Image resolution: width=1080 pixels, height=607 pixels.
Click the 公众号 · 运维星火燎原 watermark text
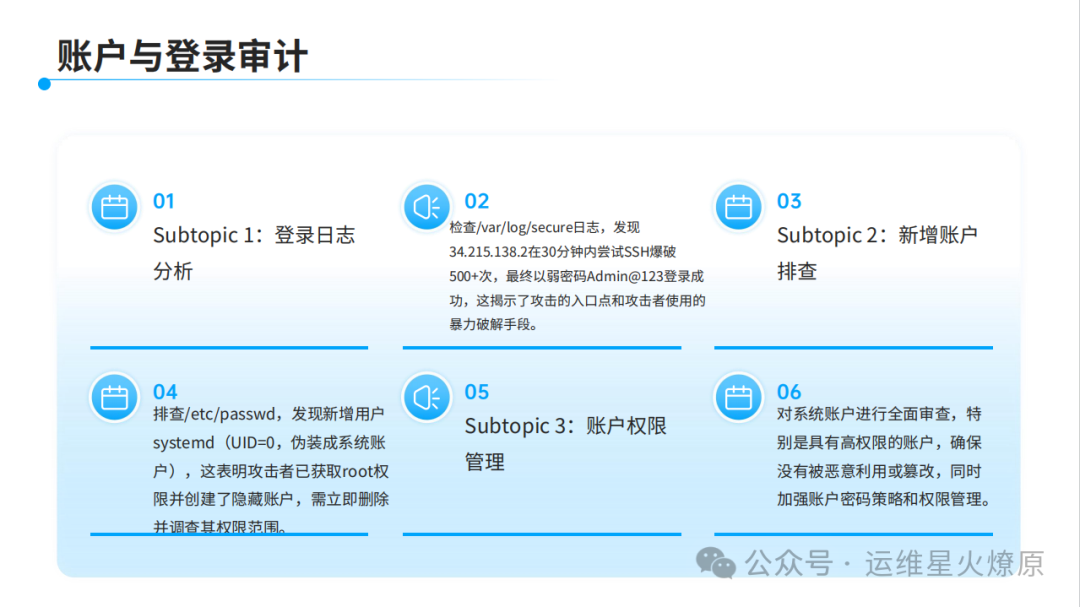(x=895, y=563)
